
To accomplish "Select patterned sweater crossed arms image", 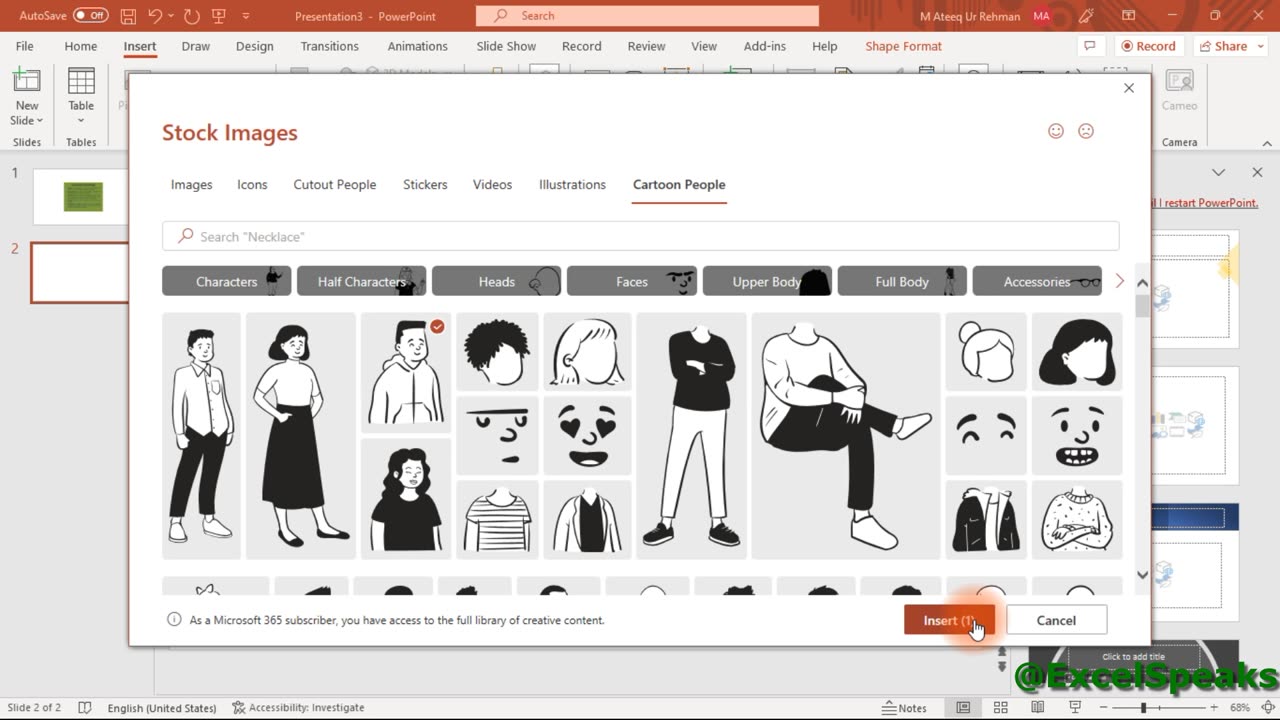I will (x=1077, y=519).
